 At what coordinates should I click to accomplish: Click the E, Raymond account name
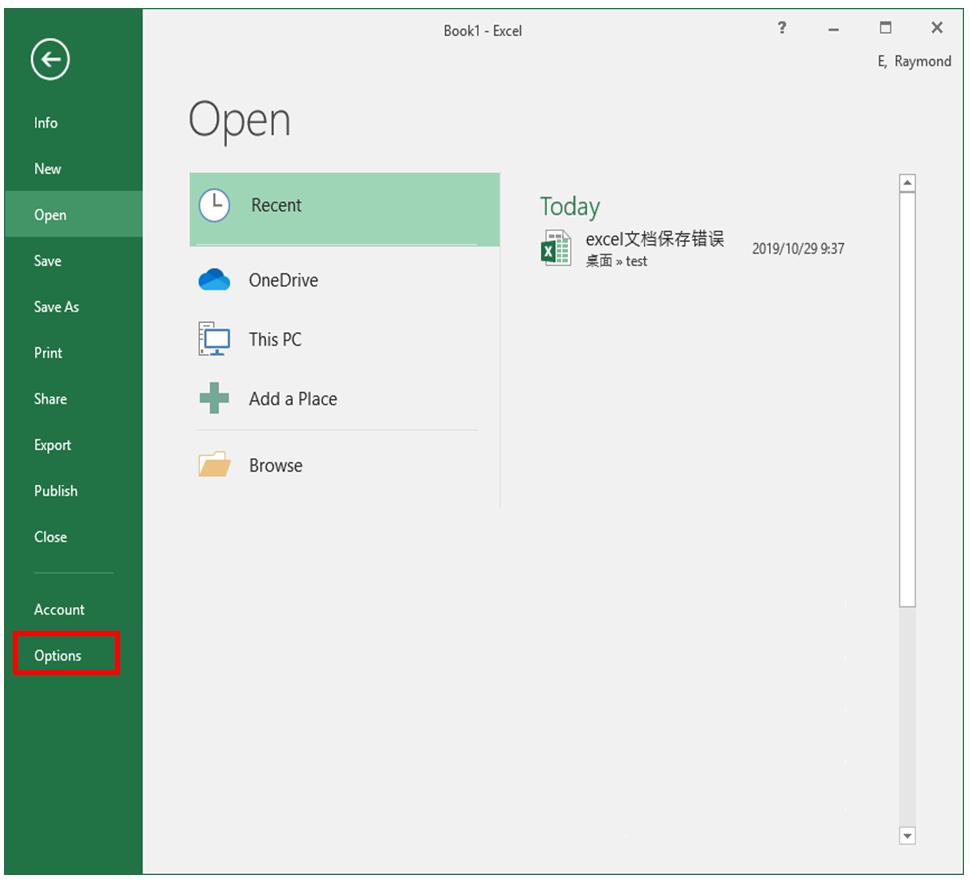point(914,61)
